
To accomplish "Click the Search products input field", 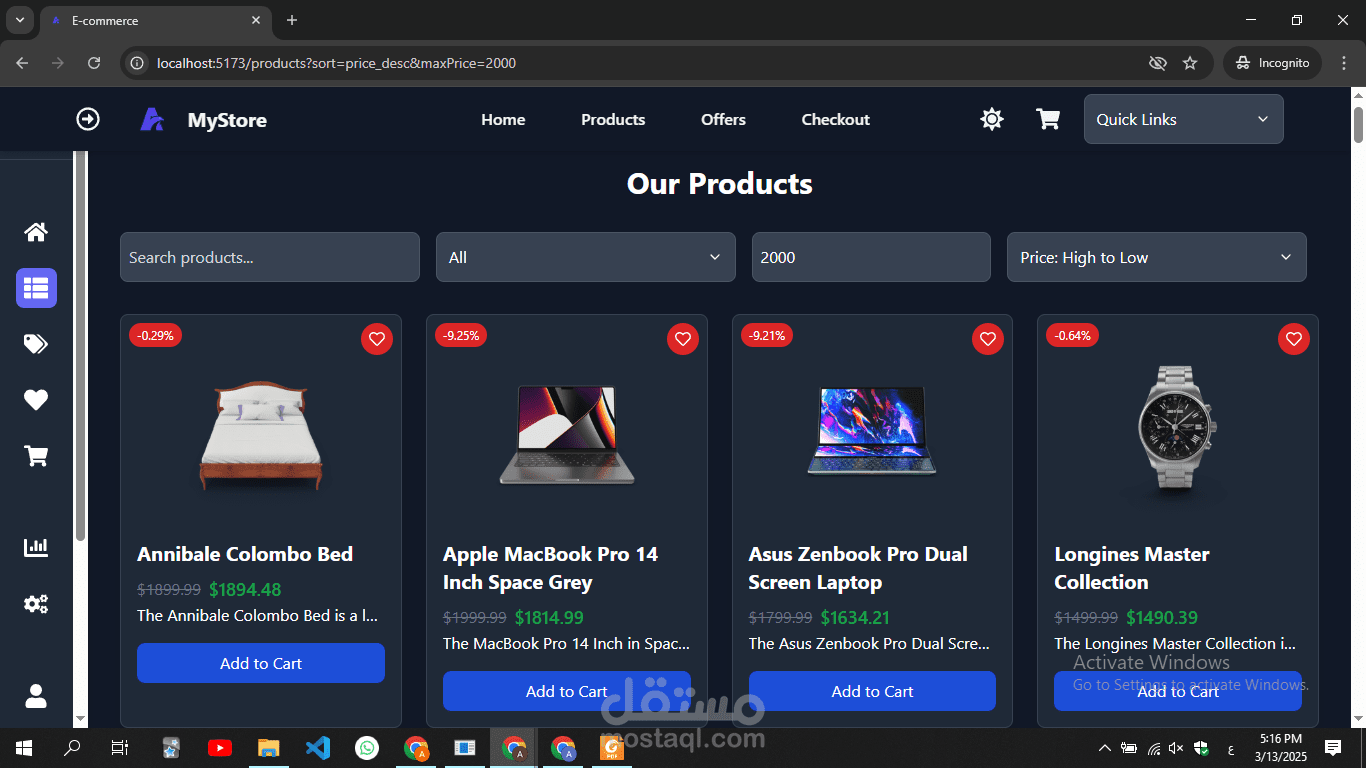I will [270, 257].
